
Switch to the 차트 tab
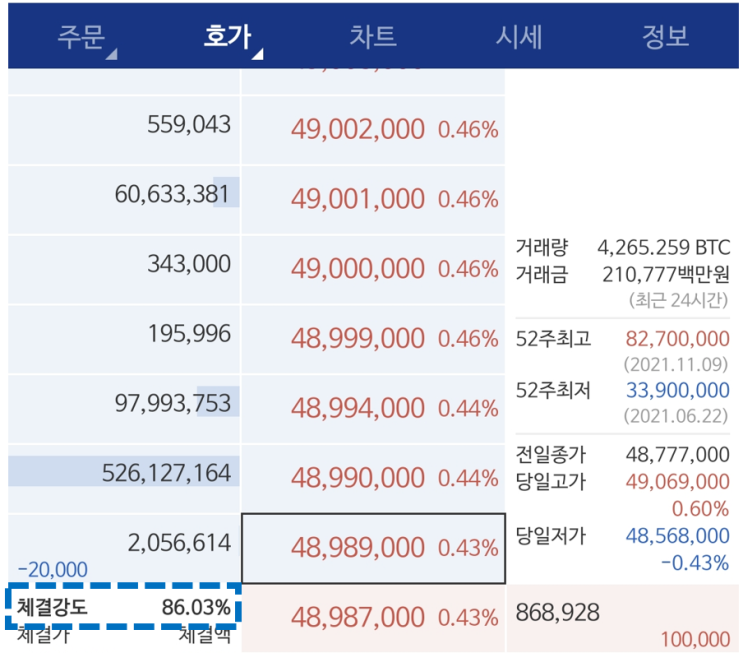pyautogui.click(x=373, y=36)
